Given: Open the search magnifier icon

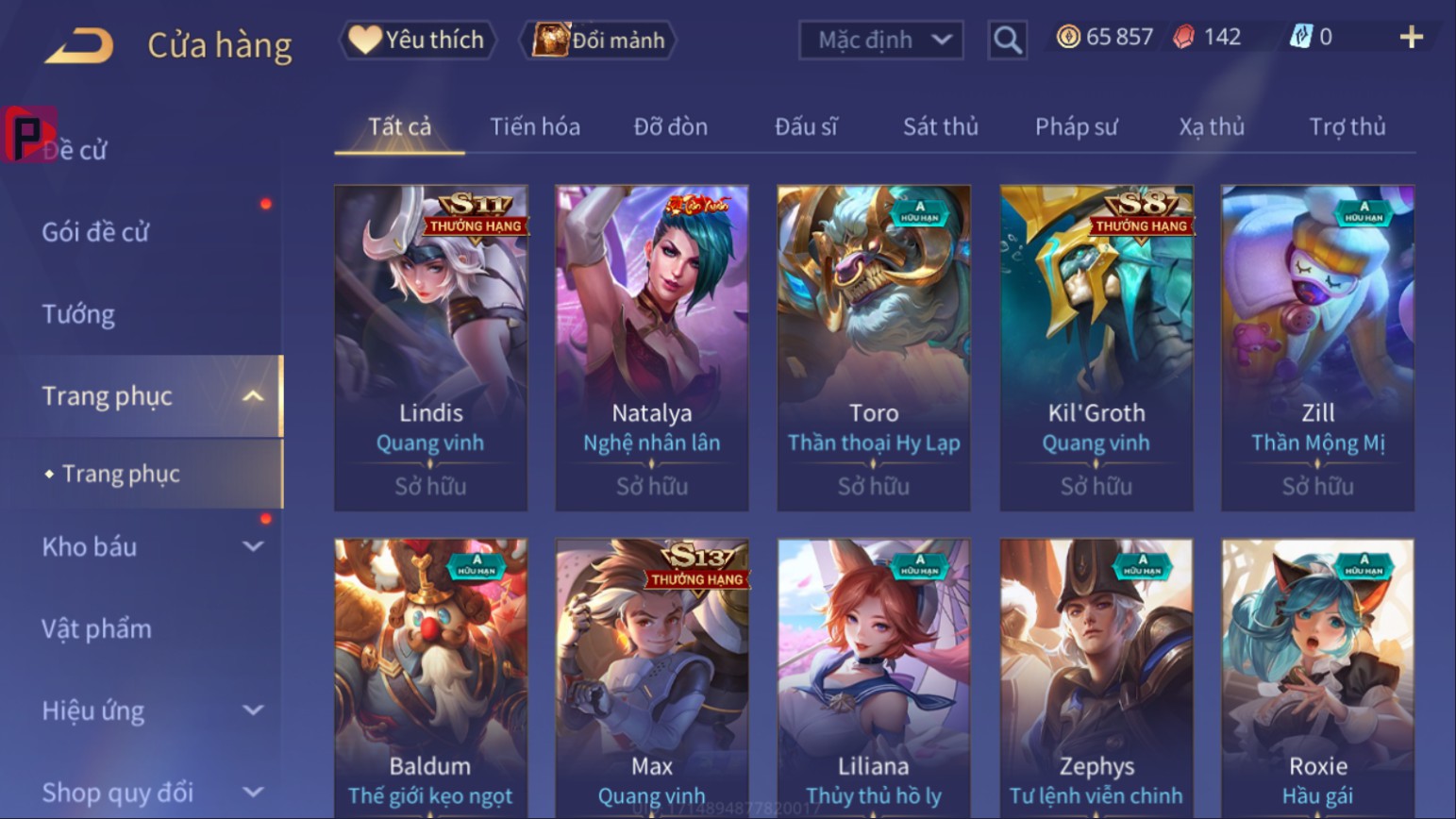Looking at the screenshot, I should click(1007, 40).
